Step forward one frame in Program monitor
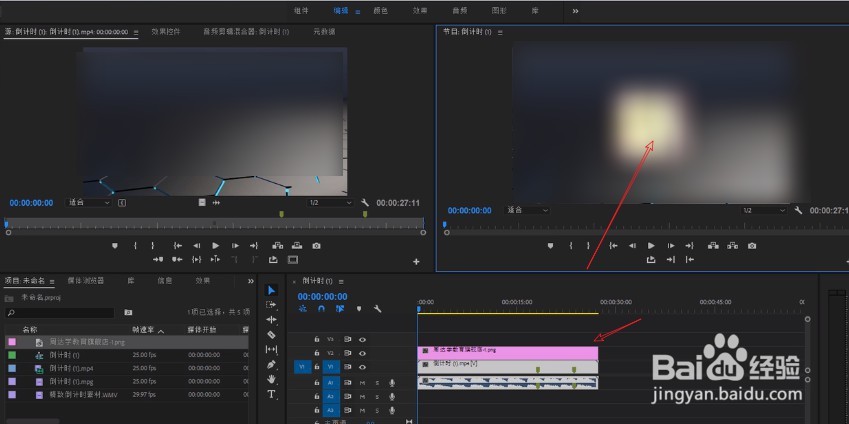The width and height of the screenshot is (849, 424). [x=671, y=246]
